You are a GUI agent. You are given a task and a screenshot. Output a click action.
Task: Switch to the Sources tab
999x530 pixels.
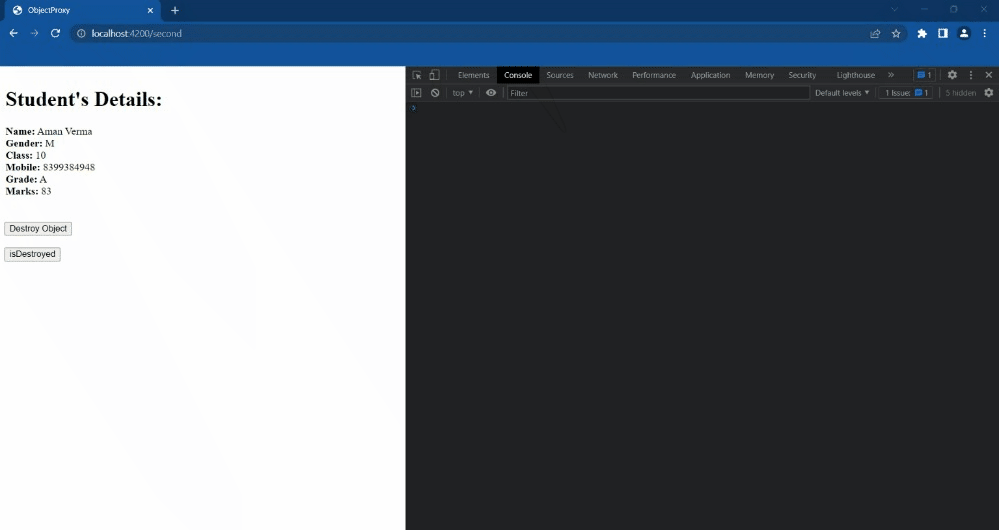click(x=560, y=75)
